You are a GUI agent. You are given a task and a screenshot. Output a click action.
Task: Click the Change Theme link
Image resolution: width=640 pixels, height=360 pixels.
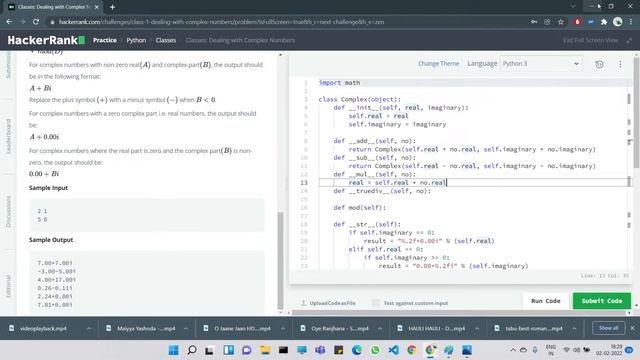coord(438,64)
